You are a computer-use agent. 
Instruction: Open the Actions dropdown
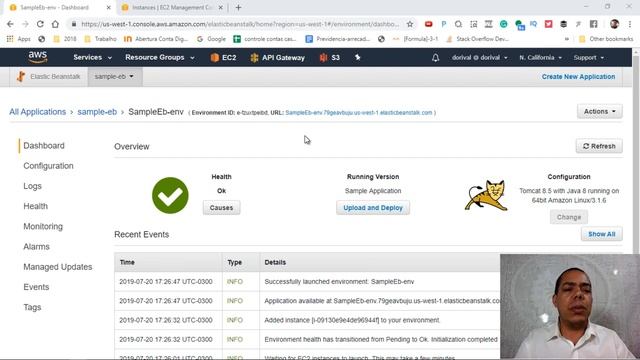click(599, 111)
